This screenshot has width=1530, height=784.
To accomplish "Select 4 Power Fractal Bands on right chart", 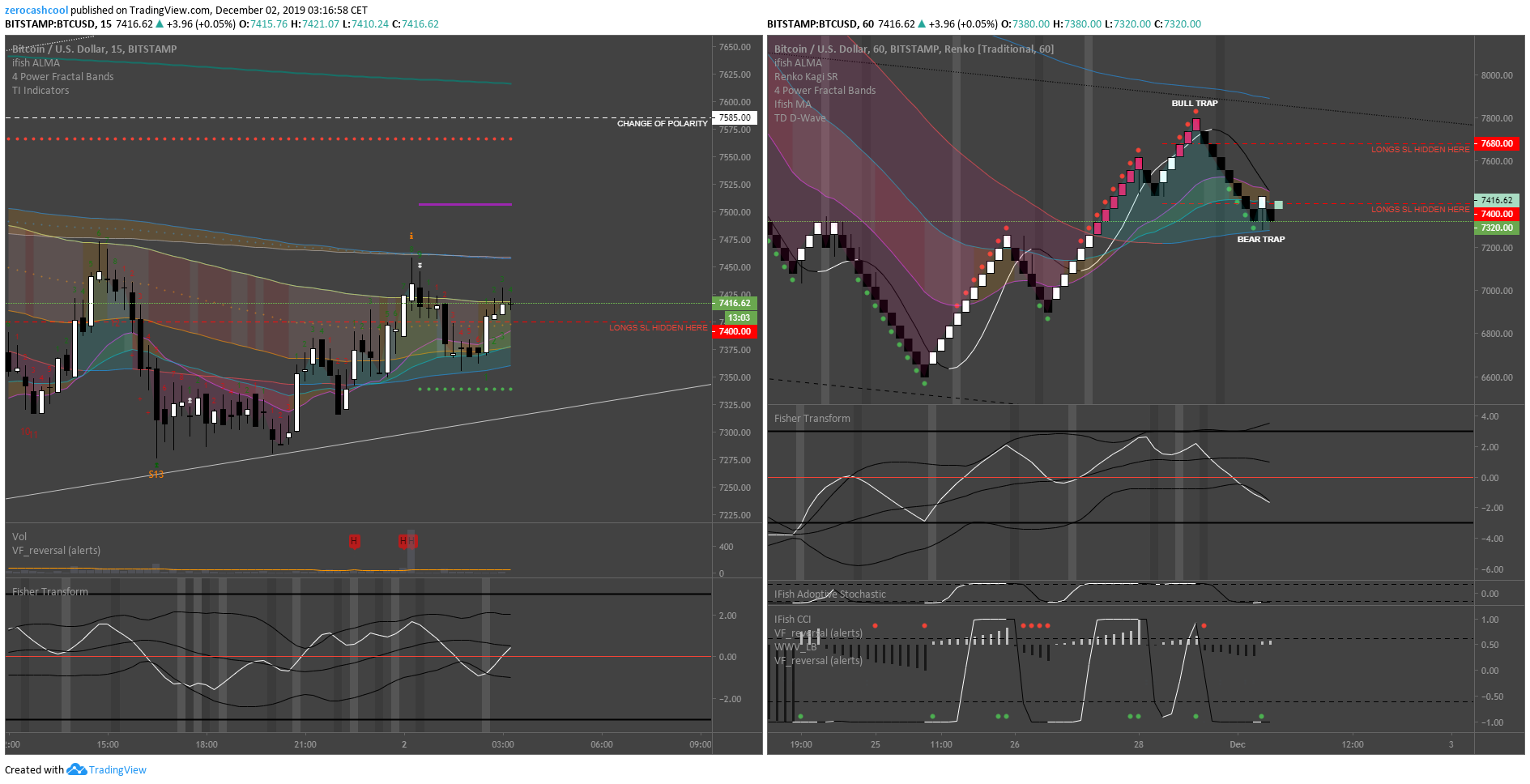I will pos(825,91).
